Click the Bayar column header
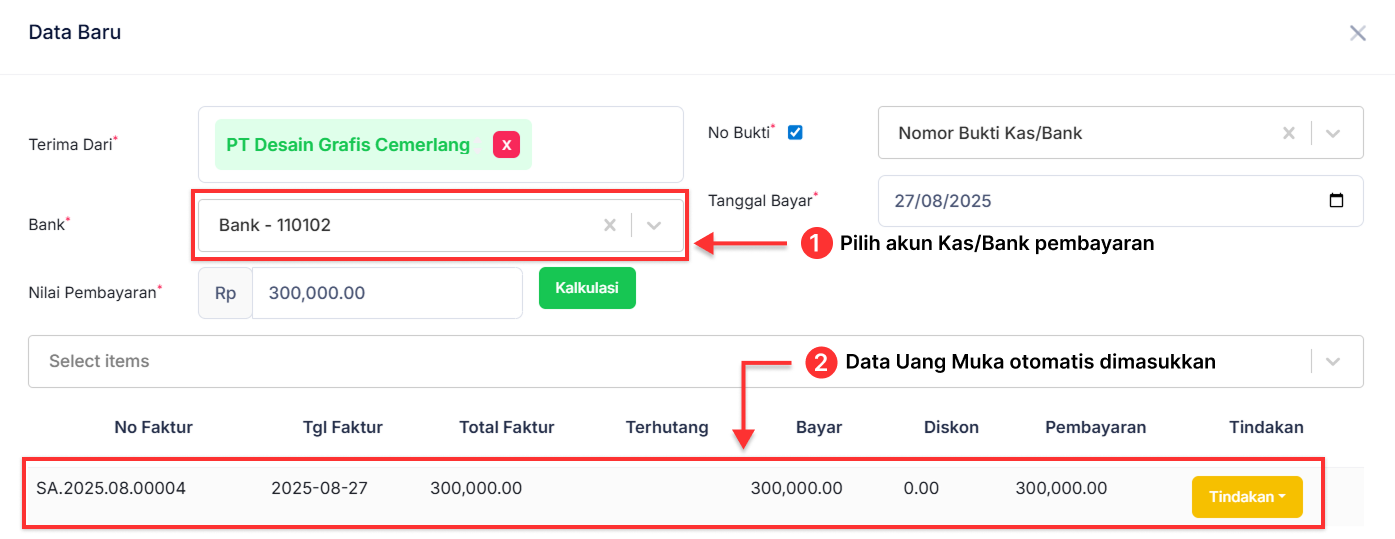1395x539 pixels. coord(819,427)
